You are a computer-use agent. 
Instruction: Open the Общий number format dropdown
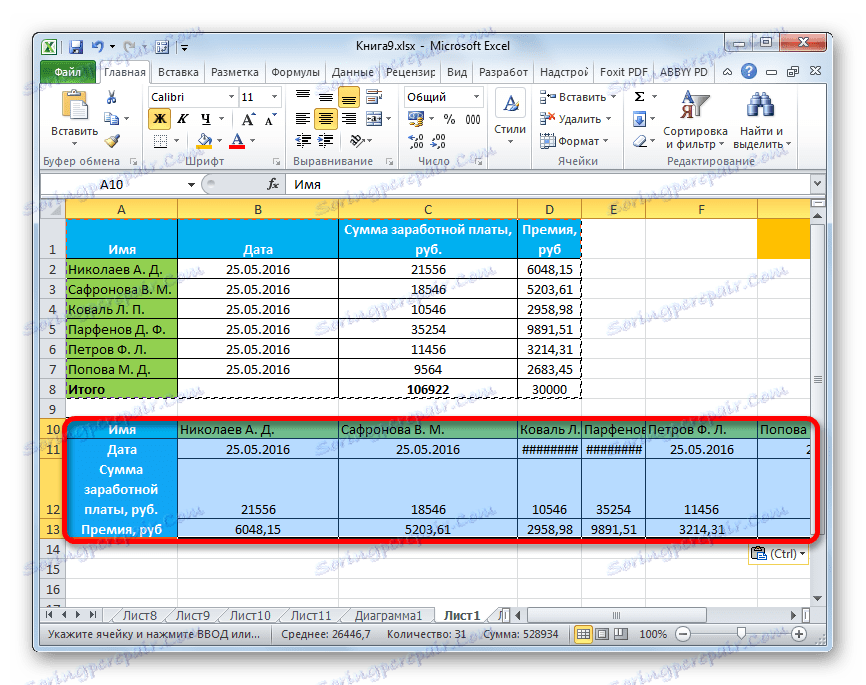tap(476, 97)
